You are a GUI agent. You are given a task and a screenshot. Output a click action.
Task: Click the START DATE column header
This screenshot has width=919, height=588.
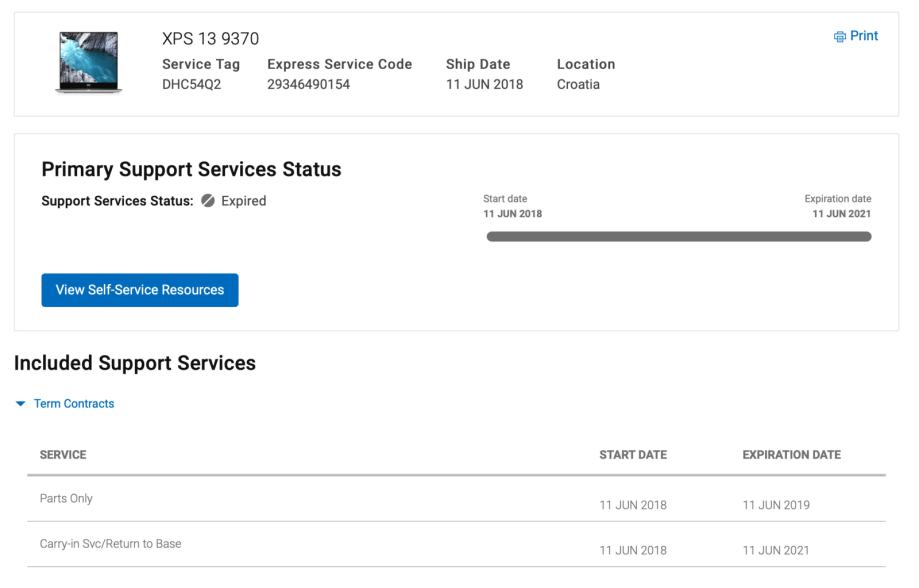[x=632, y=455]
